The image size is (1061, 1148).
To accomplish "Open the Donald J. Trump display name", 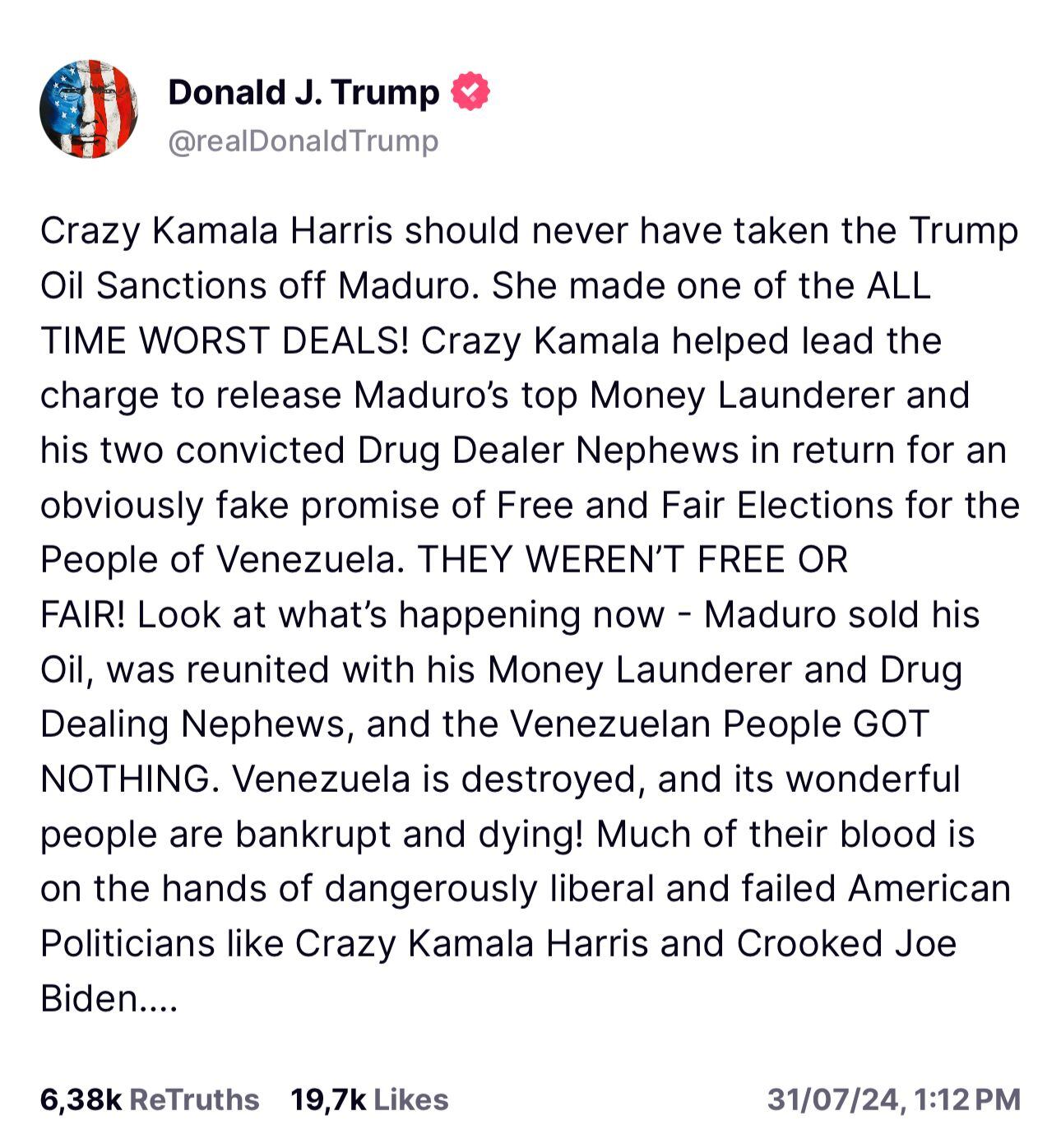I will point(303,92).
